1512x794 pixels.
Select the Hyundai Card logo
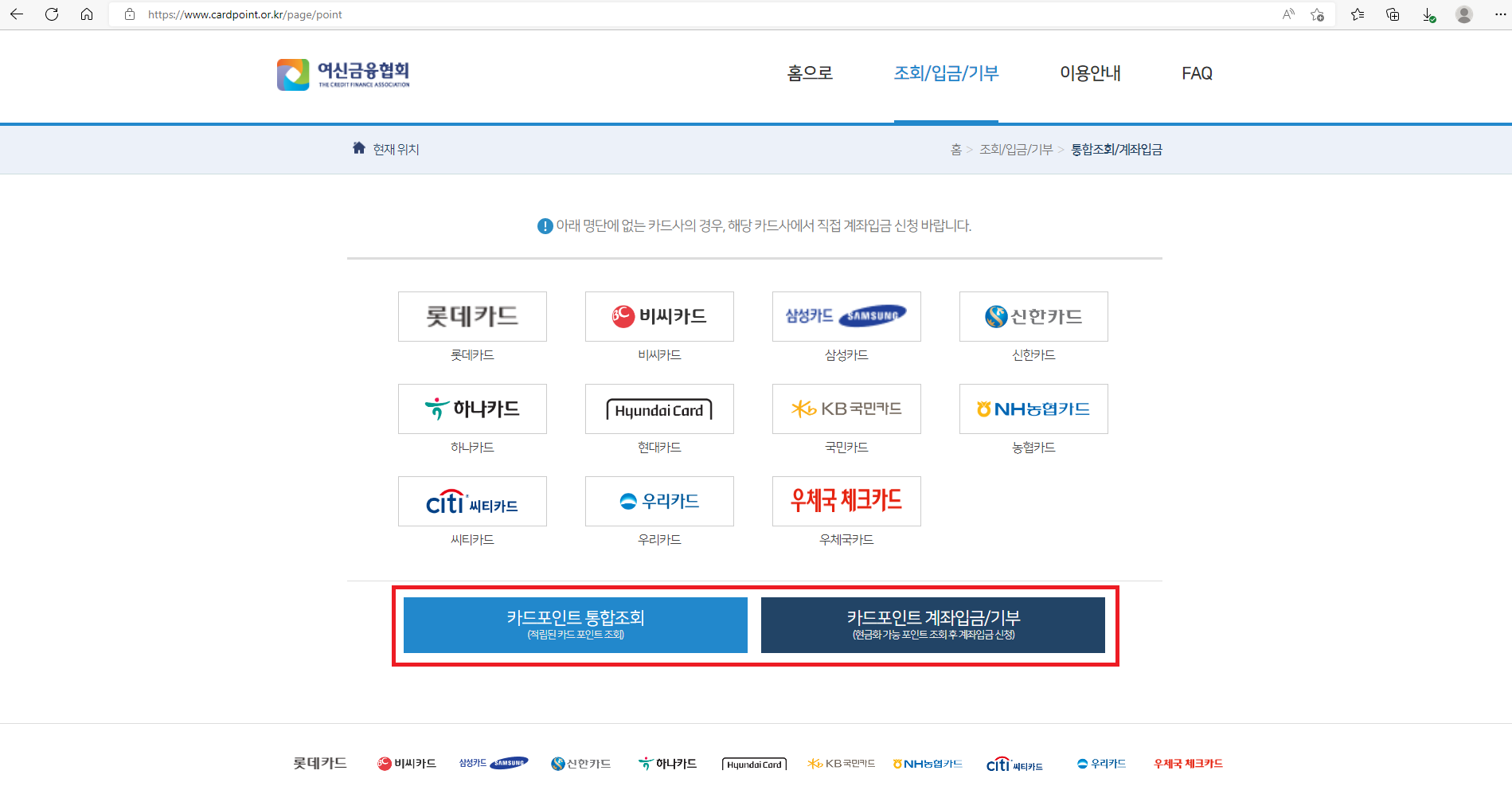coord(658,409)
